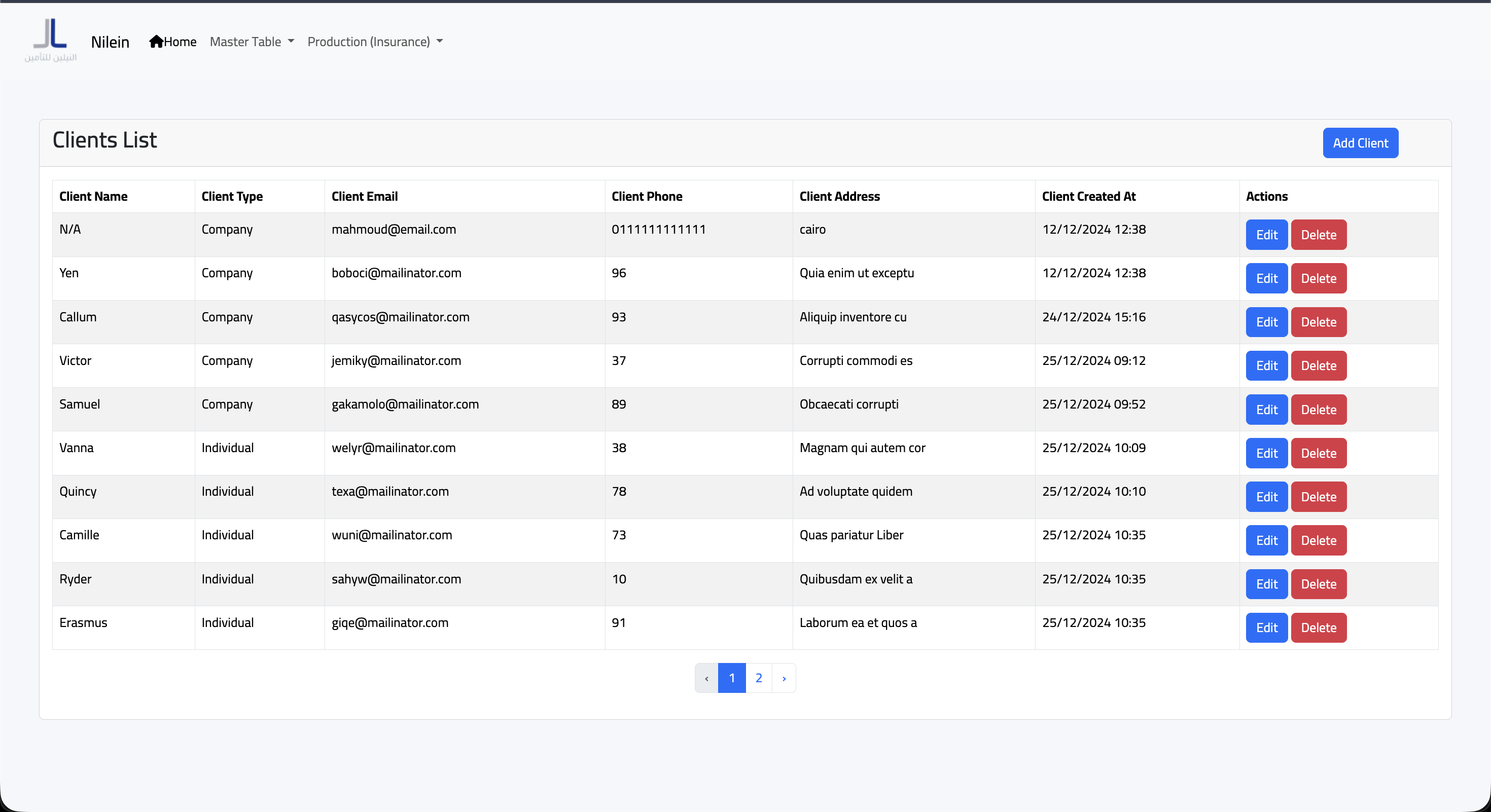Click the Nilein brand name

point(110,42)
